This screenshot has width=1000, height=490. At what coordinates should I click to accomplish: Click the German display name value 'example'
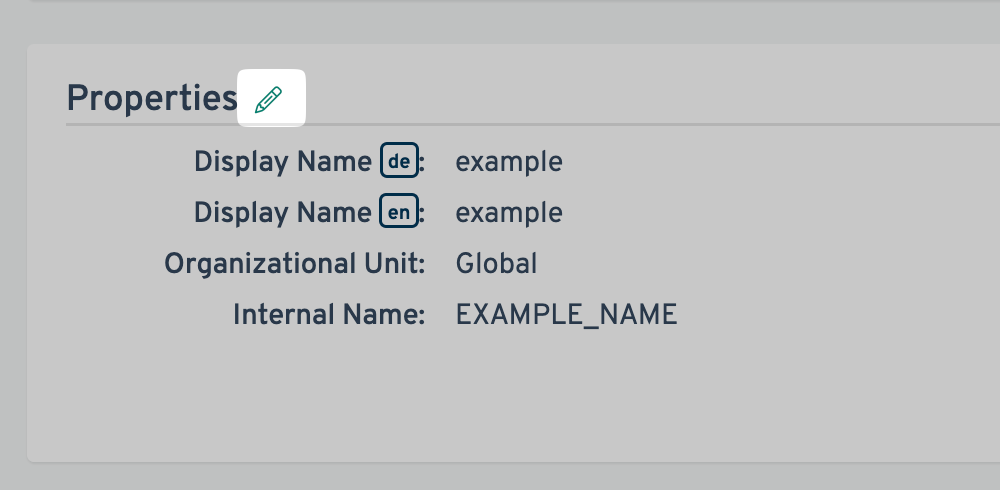click(x=509, y=161)
